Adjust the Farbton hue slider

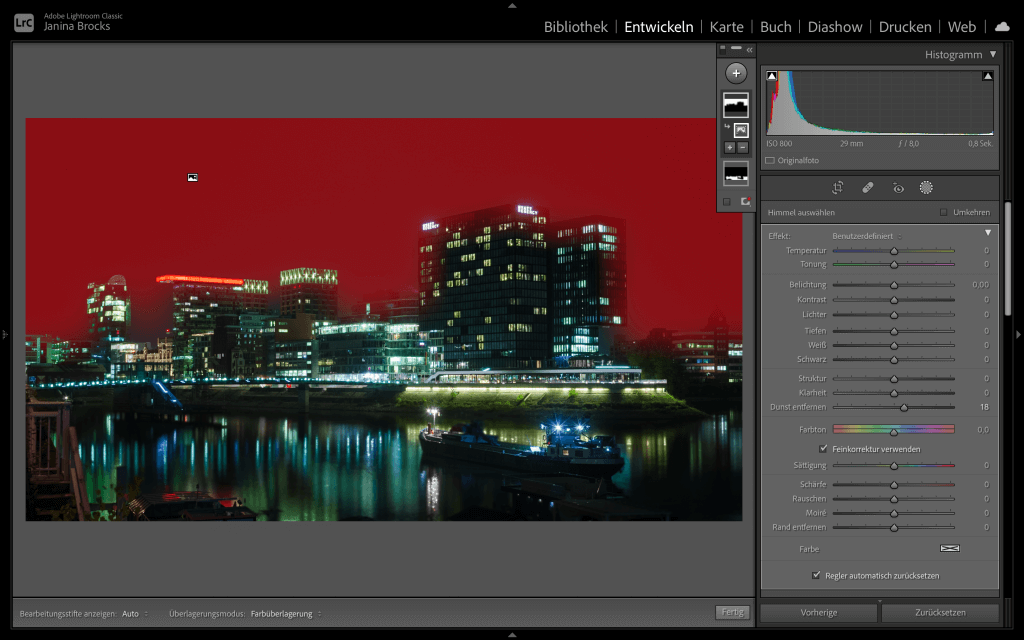pyautogui.click(x=893, y=430)
